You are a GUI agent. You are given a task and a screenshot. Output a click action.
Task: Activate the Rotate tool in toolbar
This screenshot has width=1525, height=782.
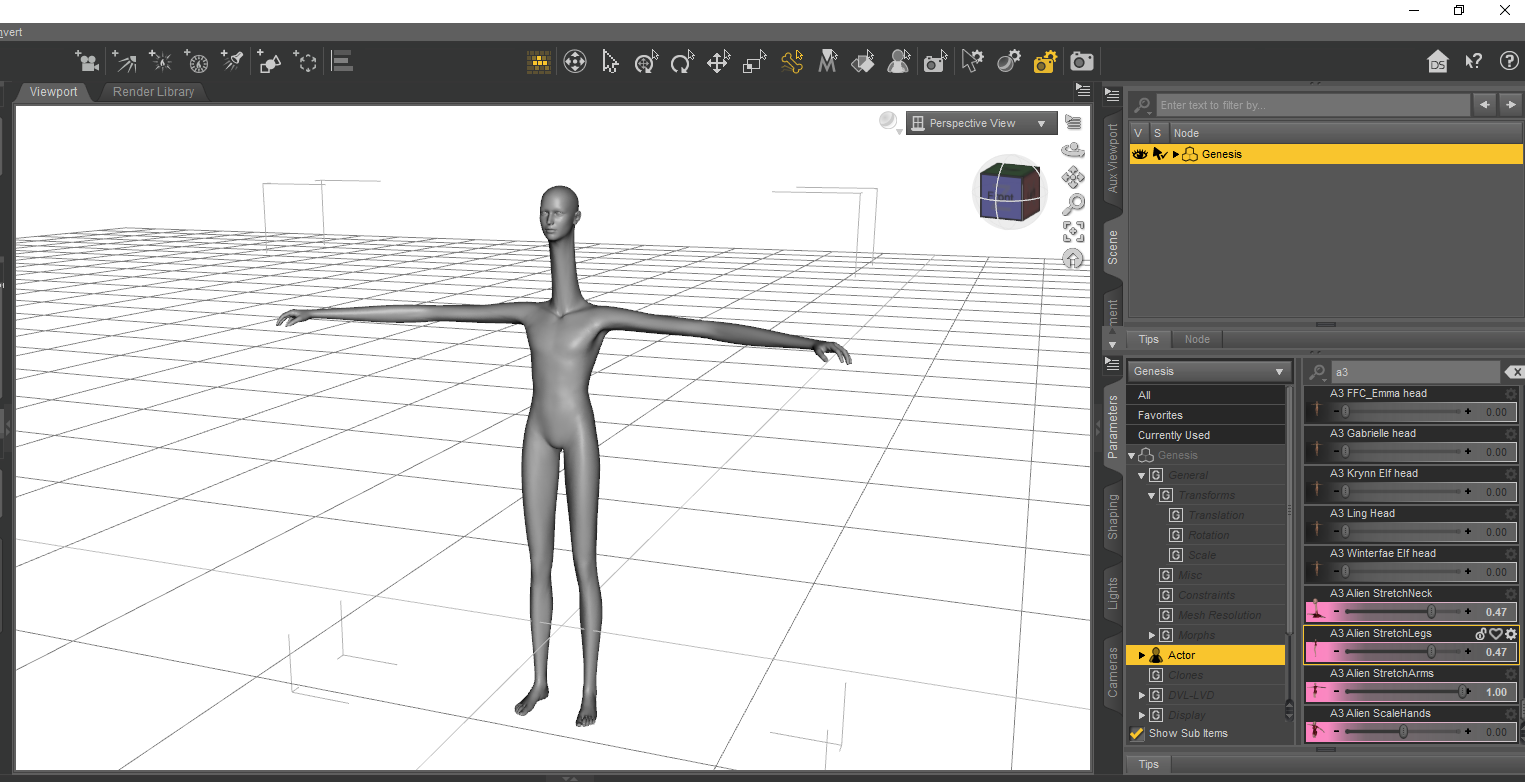point(682,63)
